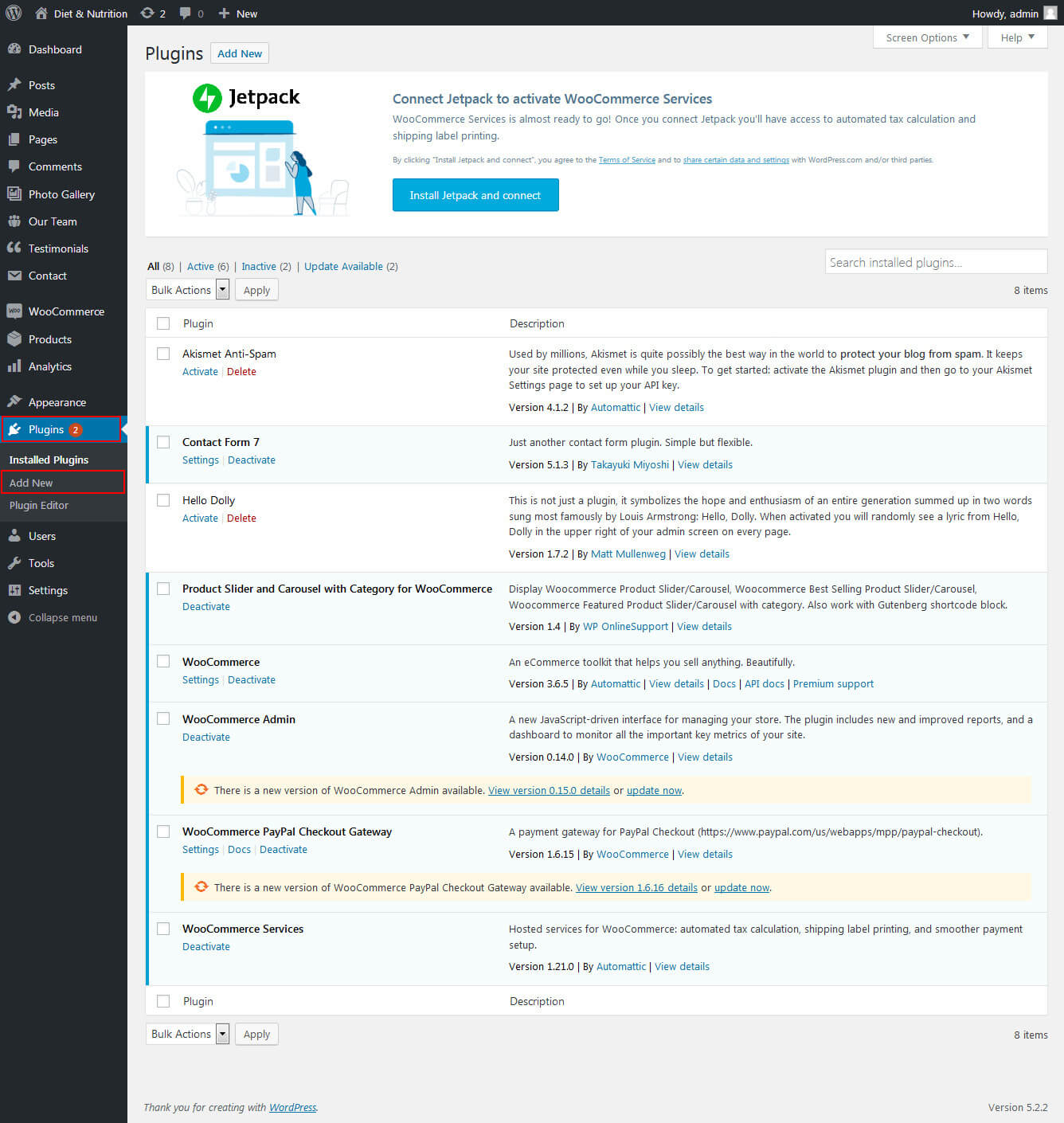Open the site home icon beside Diet & Nutrition

tap(41, 13)
